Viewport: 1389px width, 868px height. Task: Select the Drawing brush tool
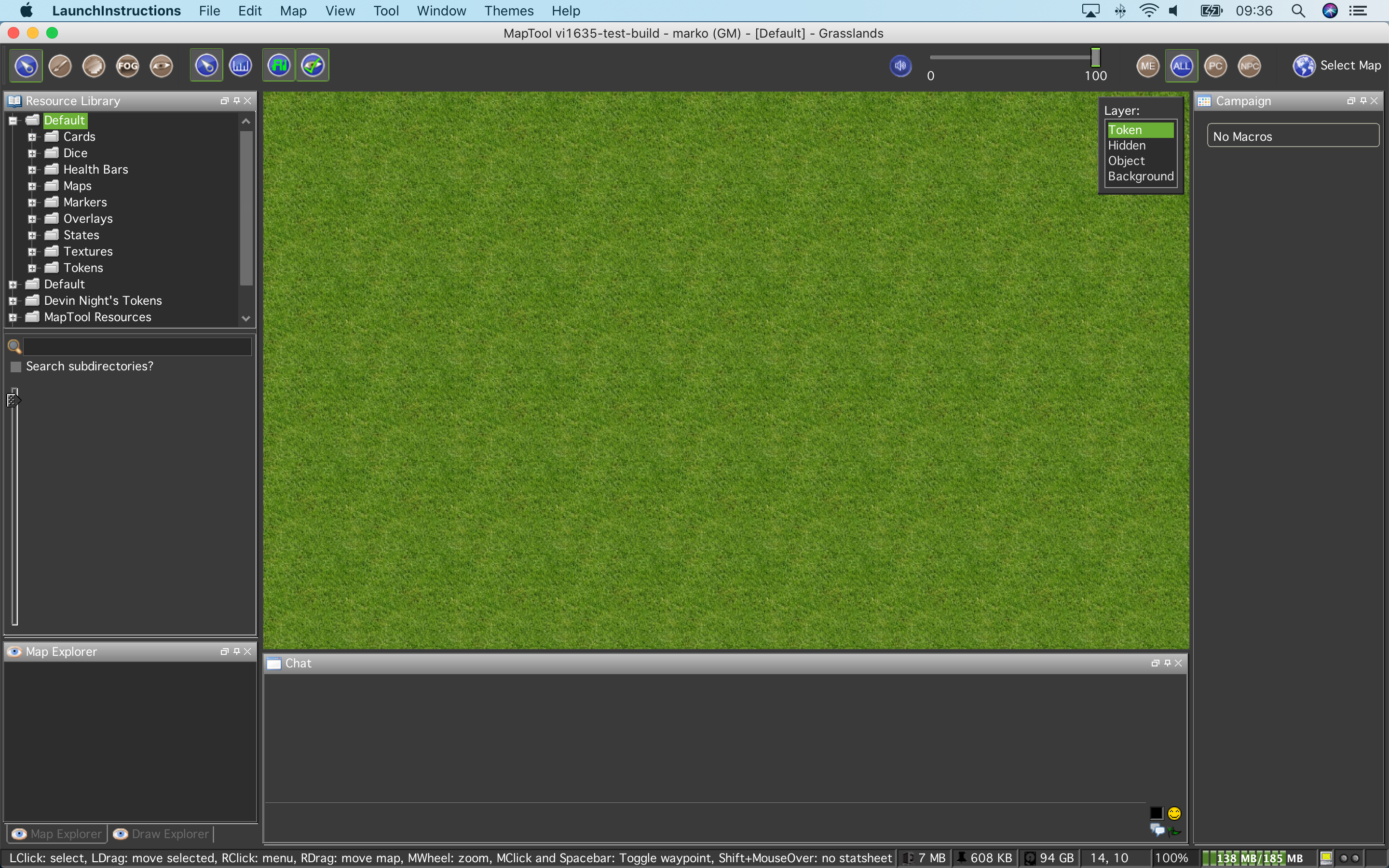60,66
